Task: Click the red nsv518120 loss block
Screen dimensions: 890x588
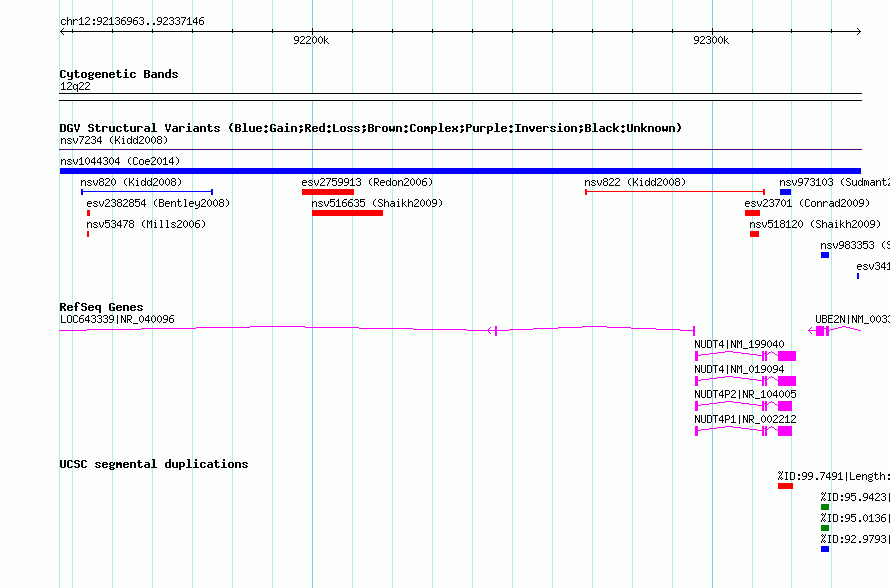Action: [754, 234]
